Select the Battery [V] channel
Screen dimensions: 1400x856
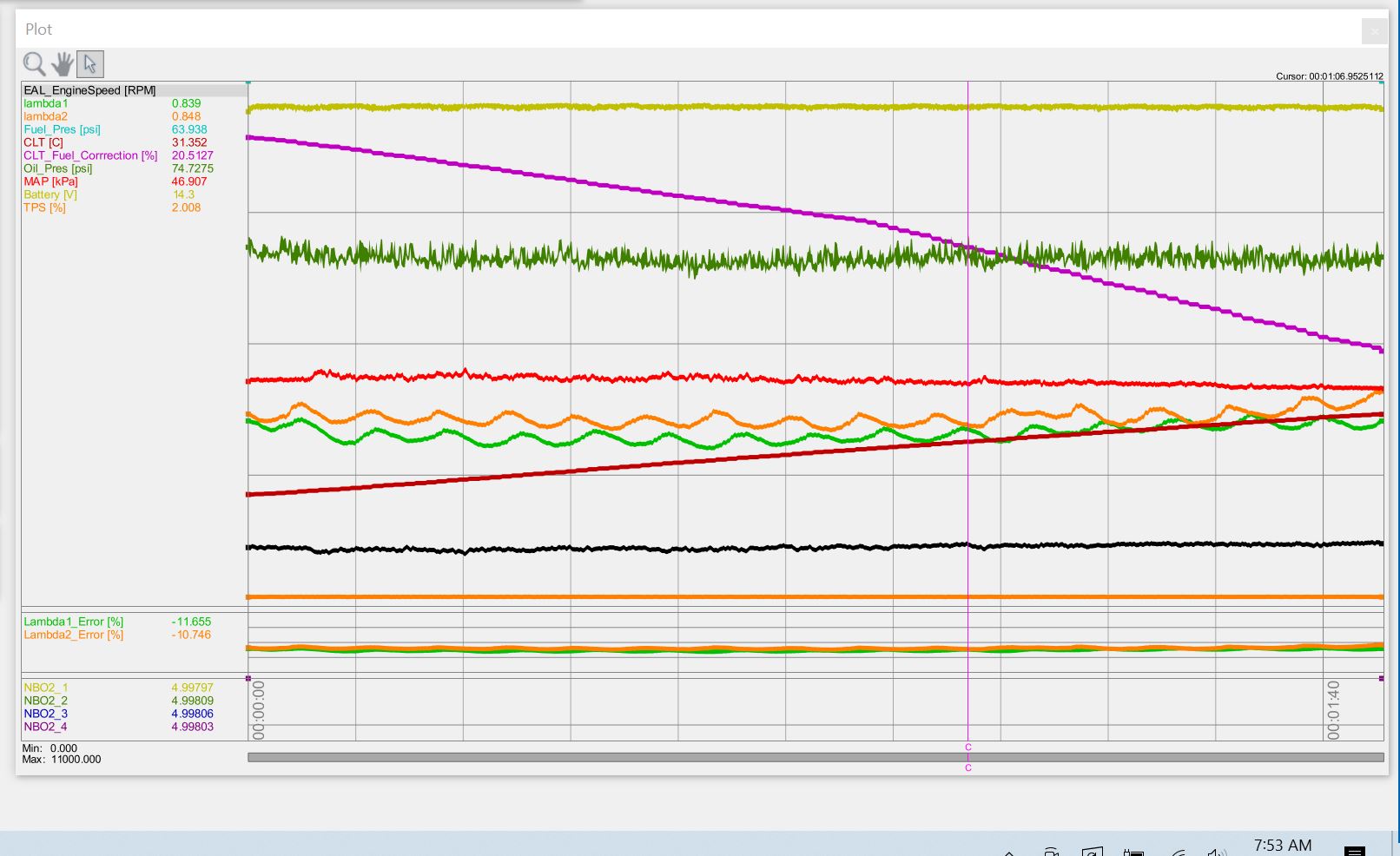click(x=50, y=194)
